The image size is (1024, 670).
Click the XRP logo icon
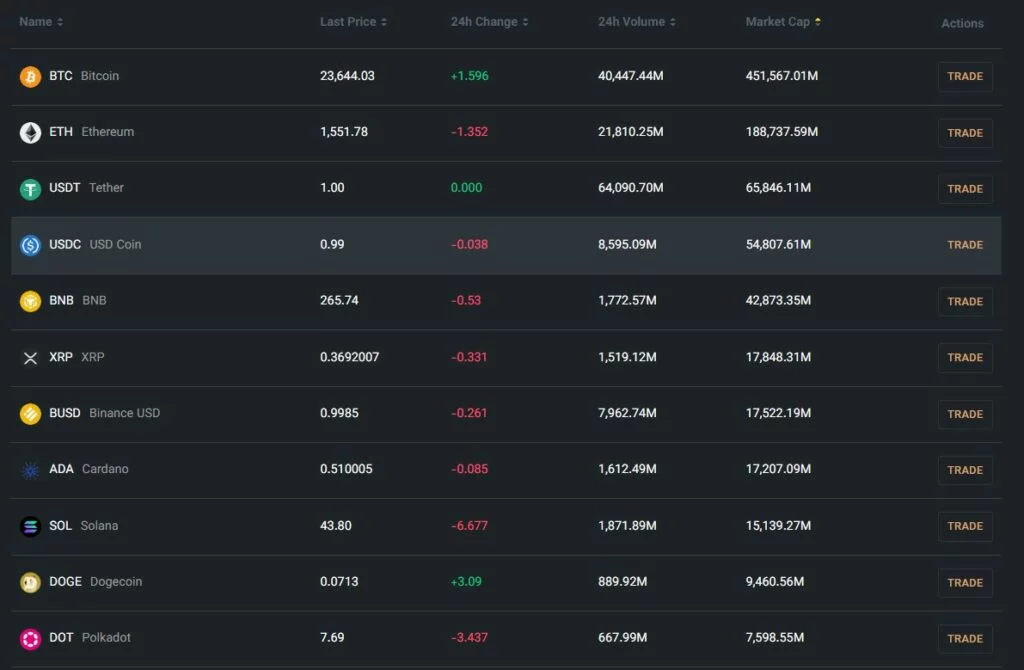click(30, 358)
